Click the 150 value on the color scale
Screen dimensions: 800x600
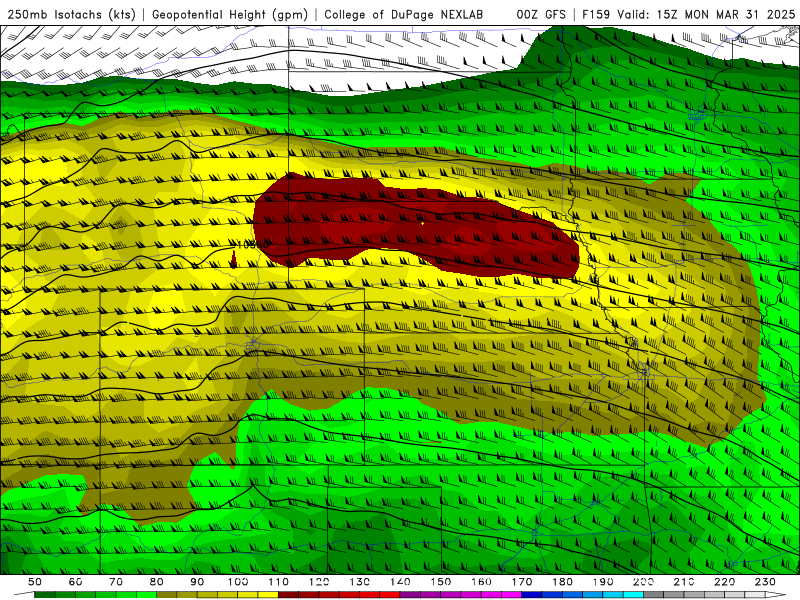pyautogui.click(x=441, y=582)
